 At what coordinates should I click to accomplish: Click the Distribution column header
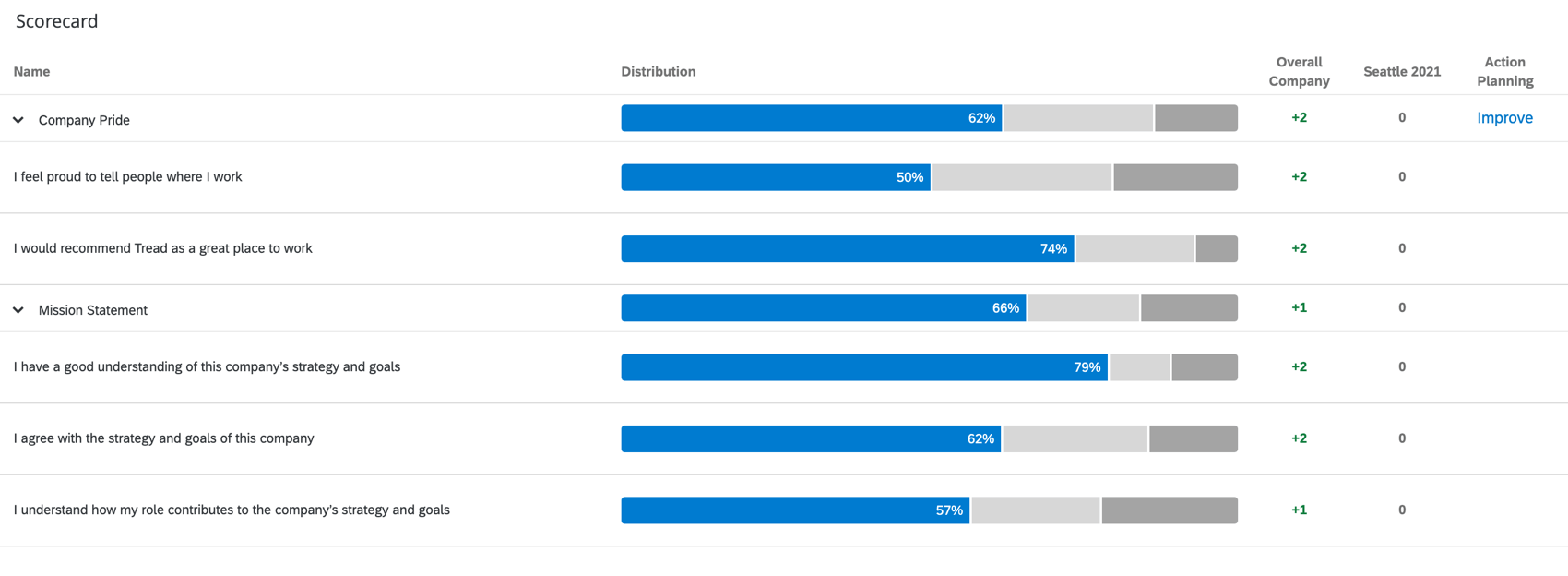658,71
